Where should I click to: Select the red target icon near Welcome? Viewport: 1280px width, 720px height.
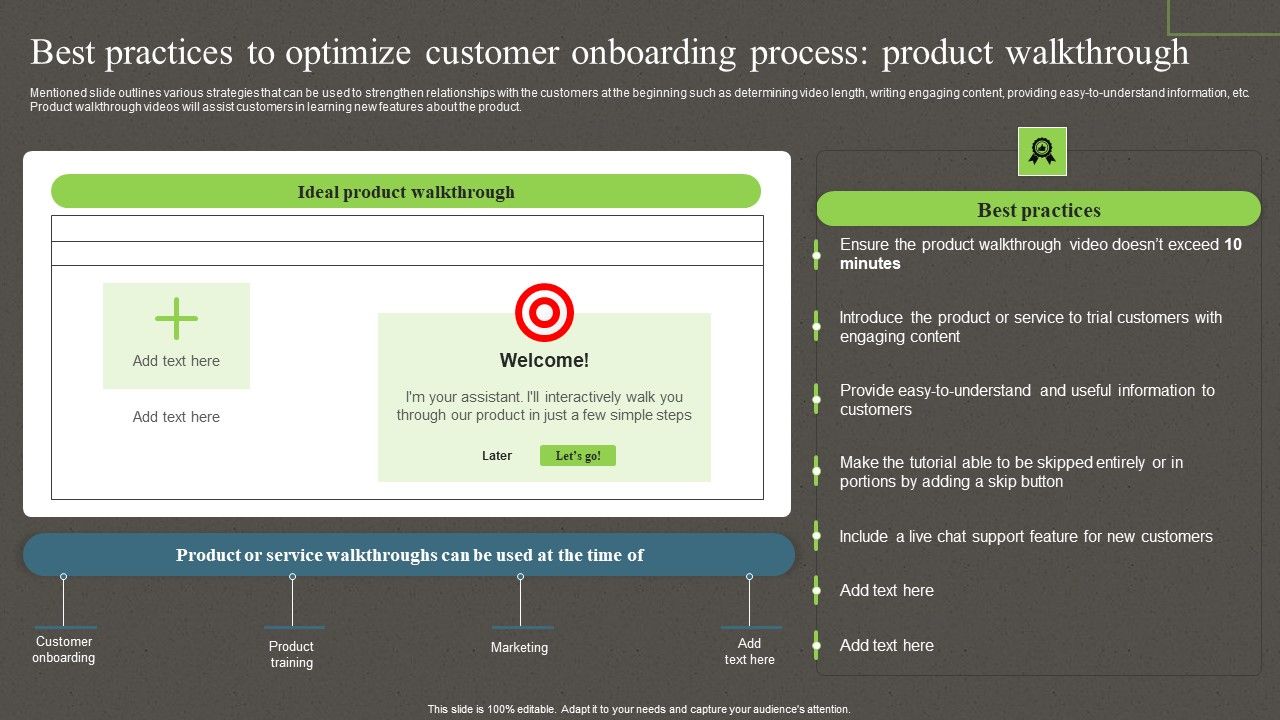click(545, 311)
